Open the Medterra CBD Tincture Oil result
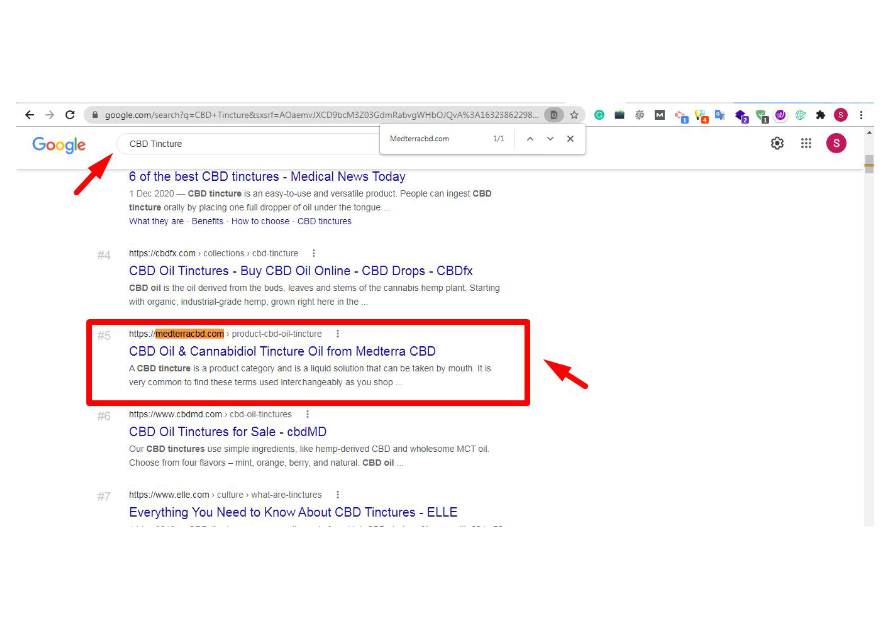This screenshot has height=629, width=891. pos(282,351)
